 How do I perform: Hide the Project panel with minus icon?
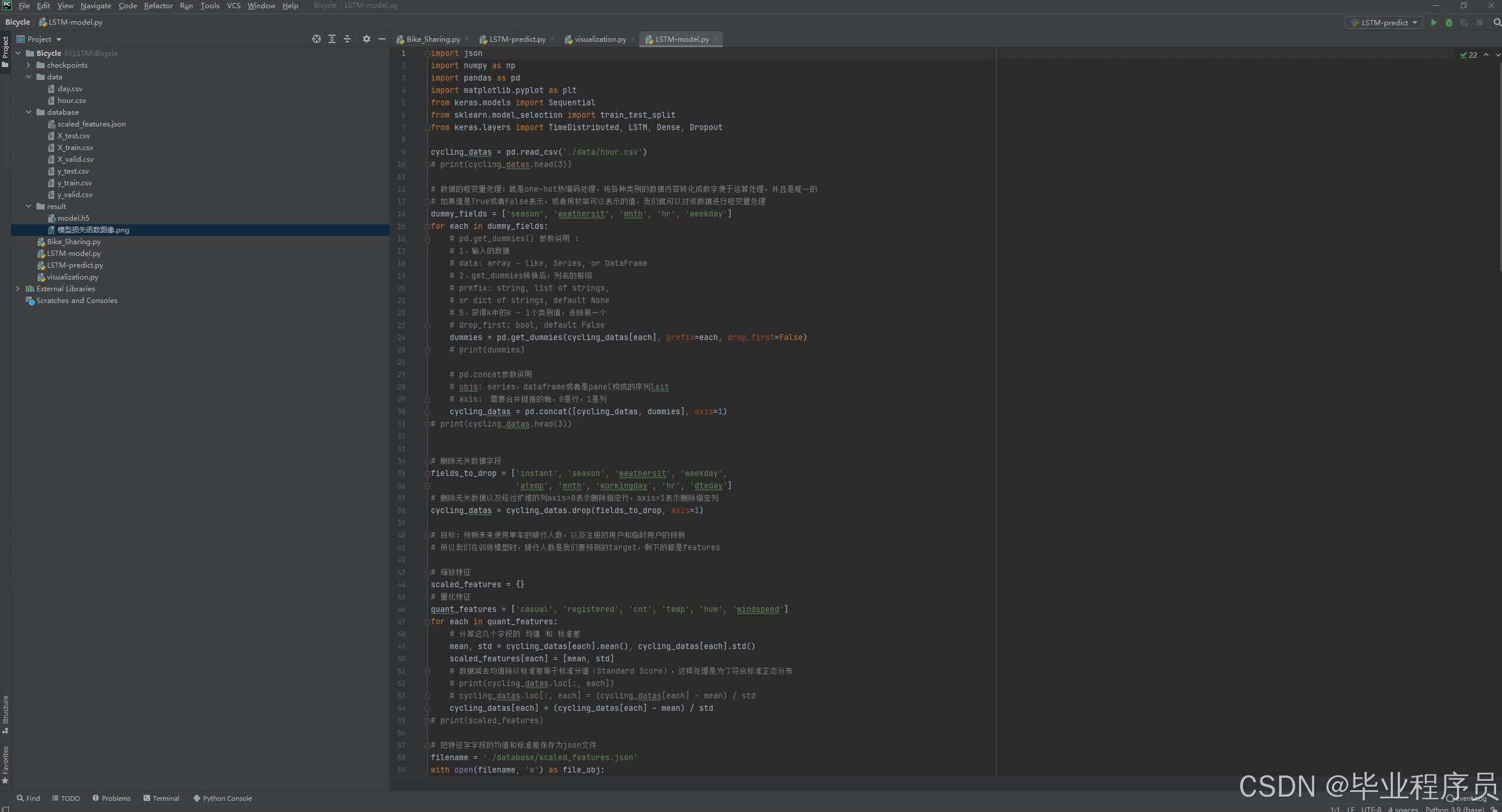pyautogui.click(x=382, y=39)
